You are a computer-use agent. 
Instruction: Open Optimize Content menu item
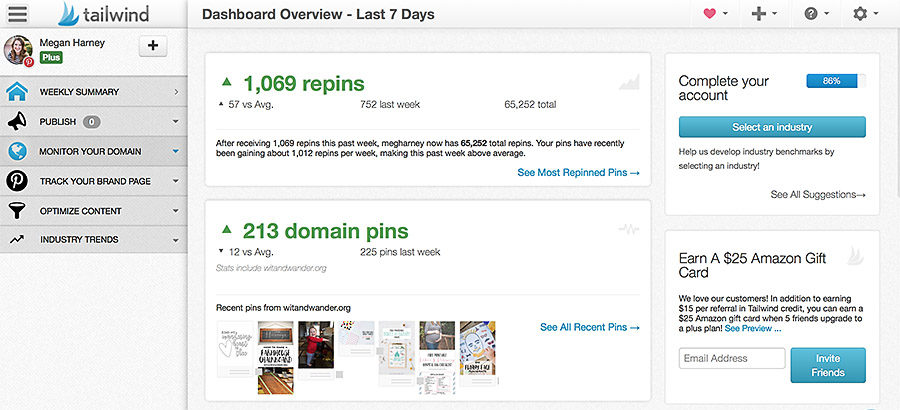pyautogui.click(x=94, y=211)
